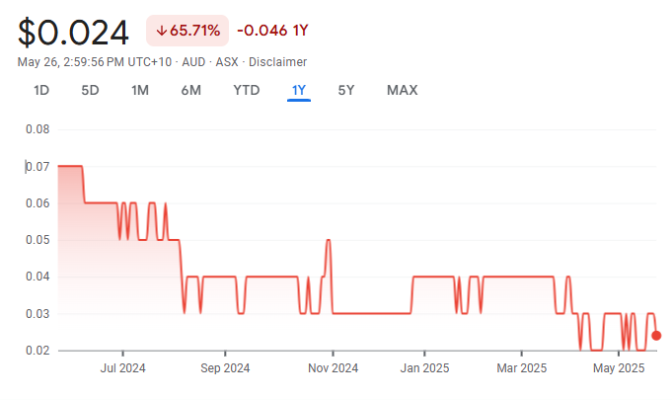Click the Jan 2025 axis marker
The image size is (672, 400).
click(x=425, y=368)
